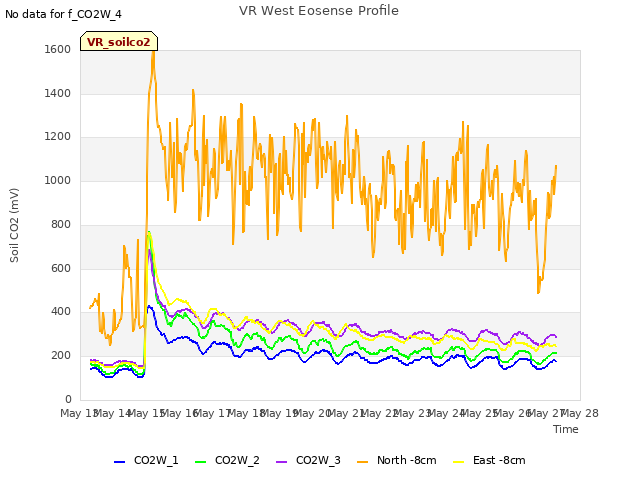Screen dimensions: 640x480
Task: Toggle the CO2W_1 legend entry
Action: point(146,460)
